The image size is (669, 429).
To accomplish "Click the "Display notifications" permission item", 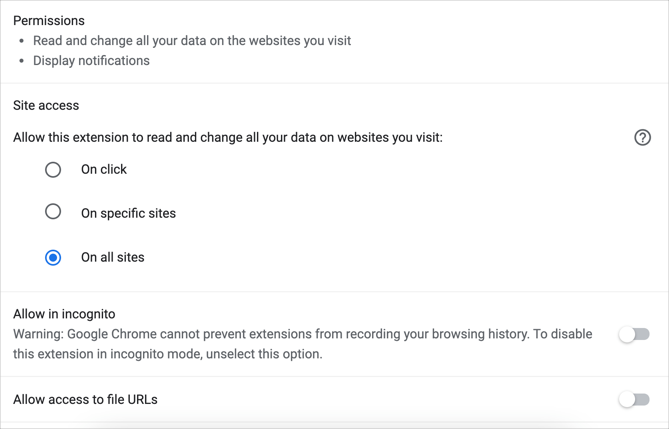I will point(91,61).
